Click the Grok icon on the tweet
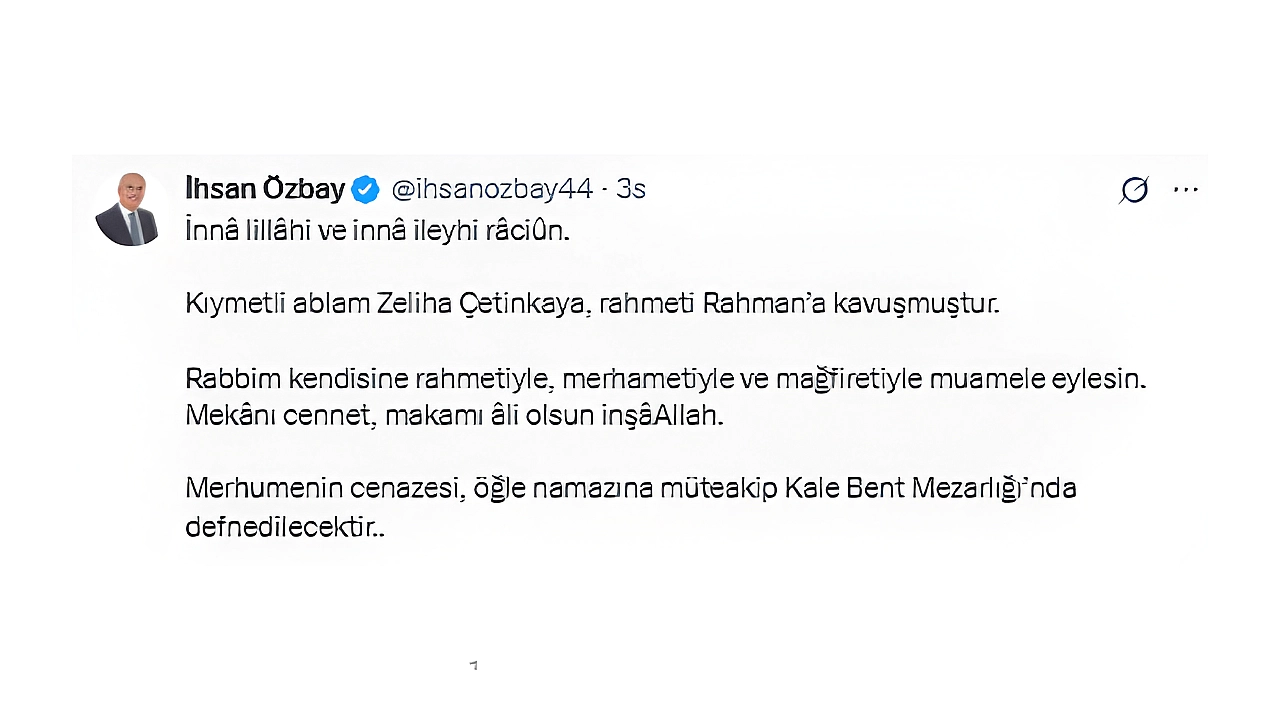The width and height of the screenshot is (1280, 720). click(x=1134, y=189)
